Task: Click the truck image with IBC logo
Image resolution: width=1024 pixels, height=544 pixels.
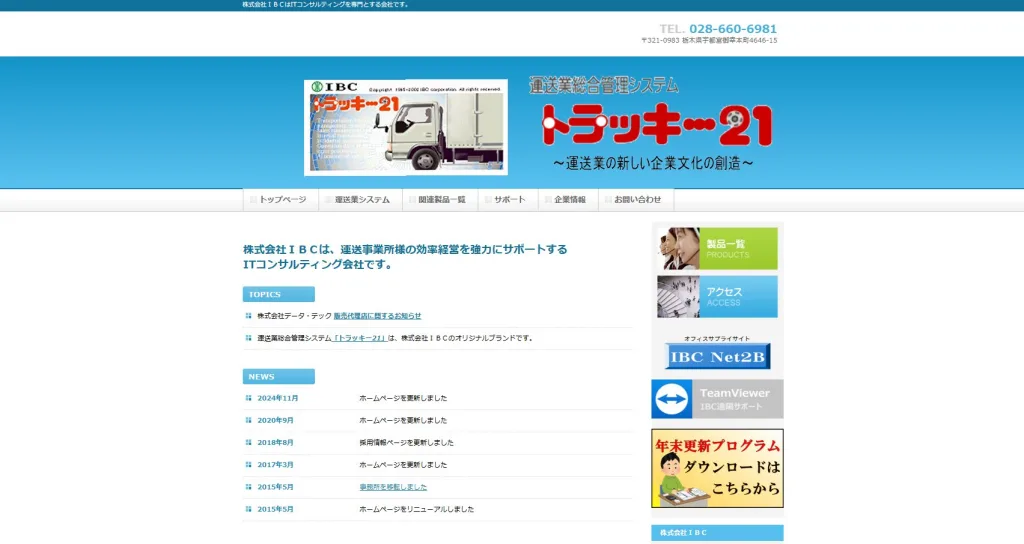Action: point(405,128)
